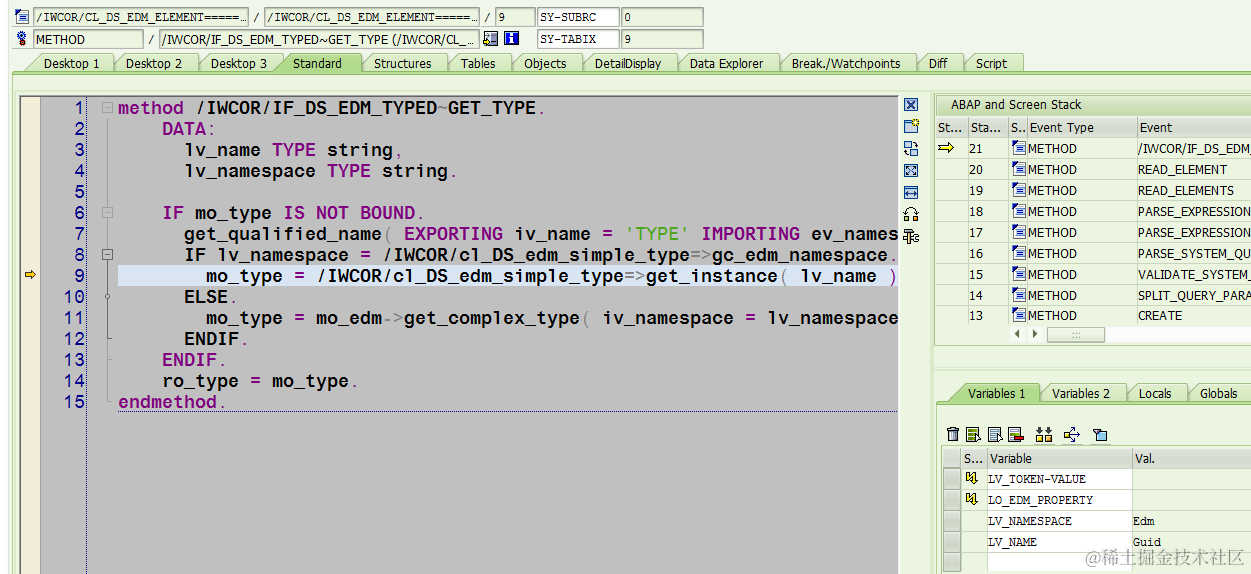Click right arrow of stack horizontal scrollbar
This screenshot has width=1251, height=574.
tap(1035, 334)
